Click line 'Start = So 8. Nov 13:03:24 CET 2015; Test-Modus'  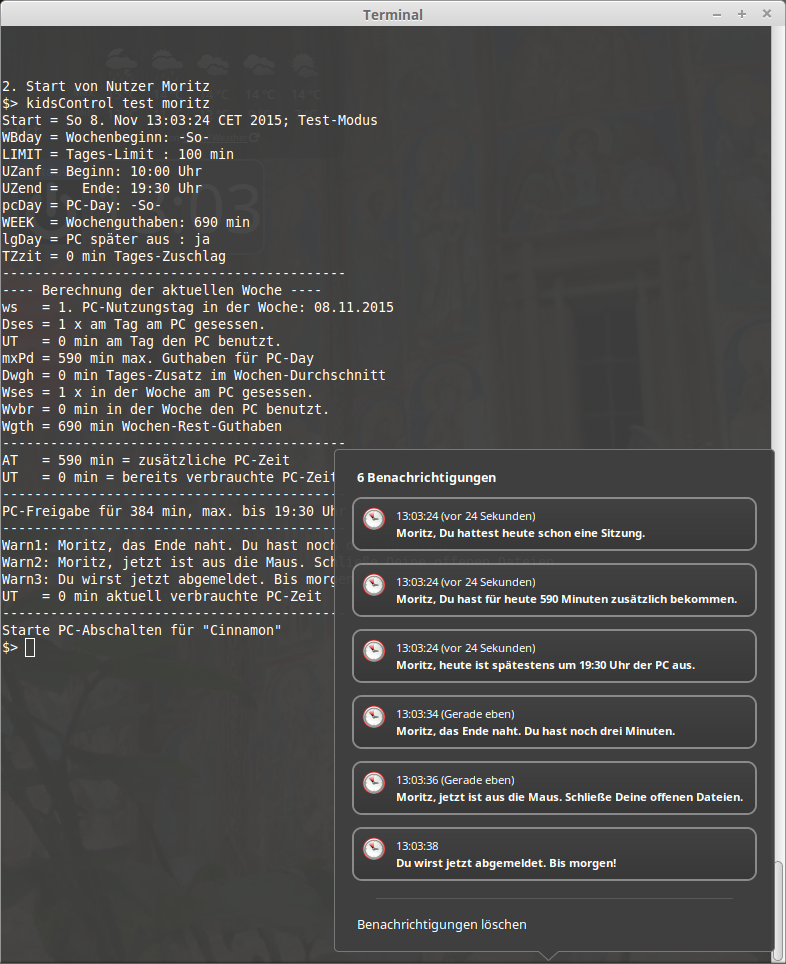189,120
